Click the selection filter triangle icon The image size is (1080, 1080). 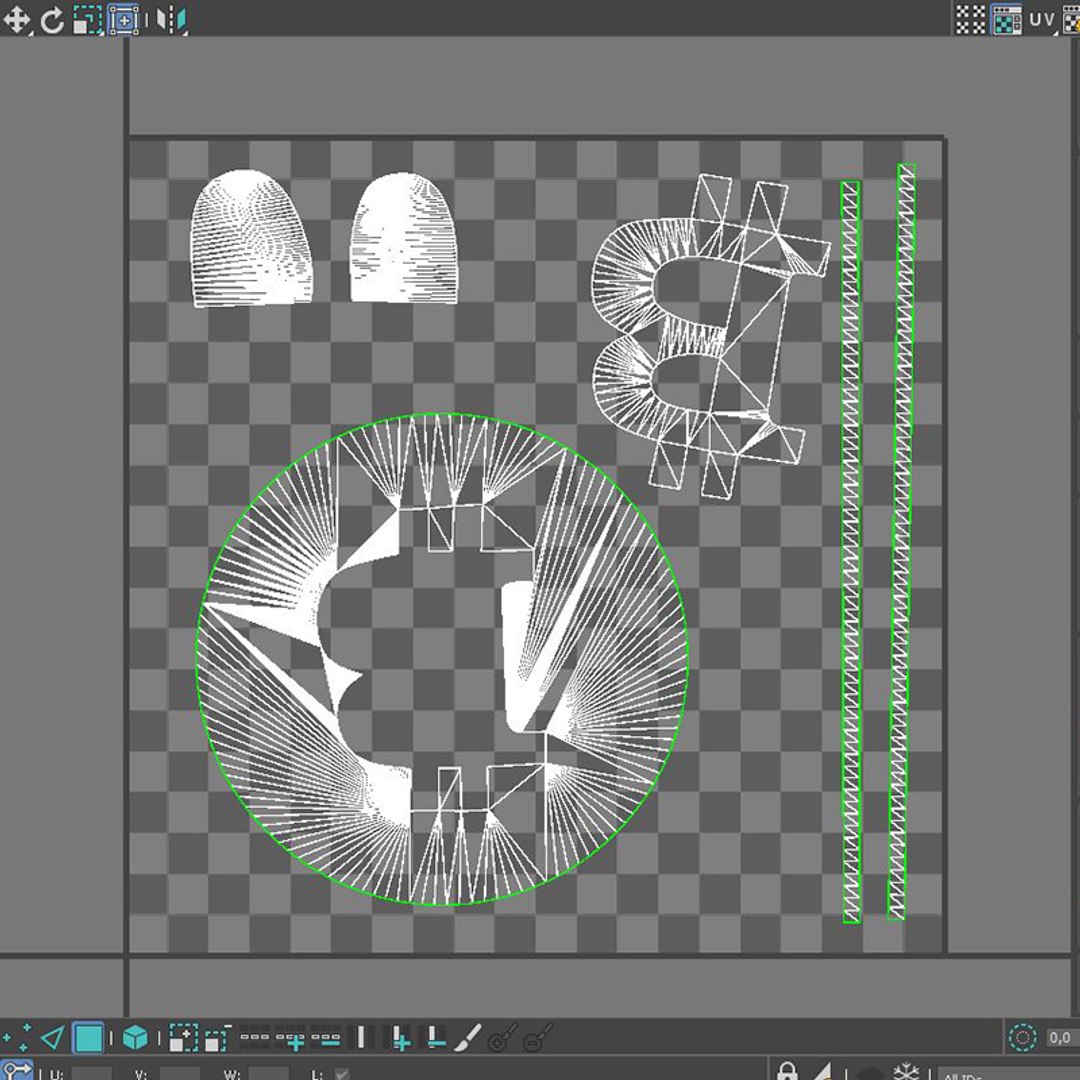pos(822,1071)
